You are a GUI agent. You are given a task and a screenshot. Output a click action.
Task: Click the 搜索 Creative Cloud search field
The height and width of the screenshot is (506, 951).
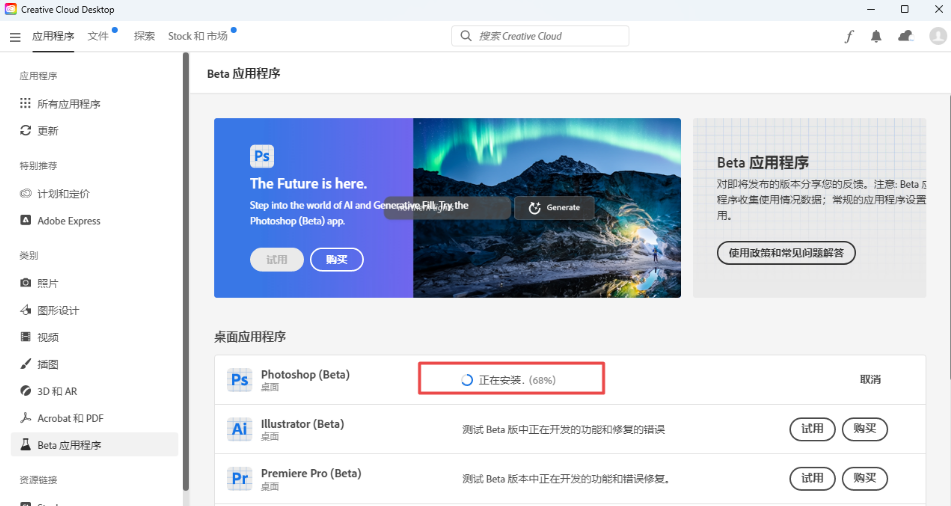[x=540, y=36]
